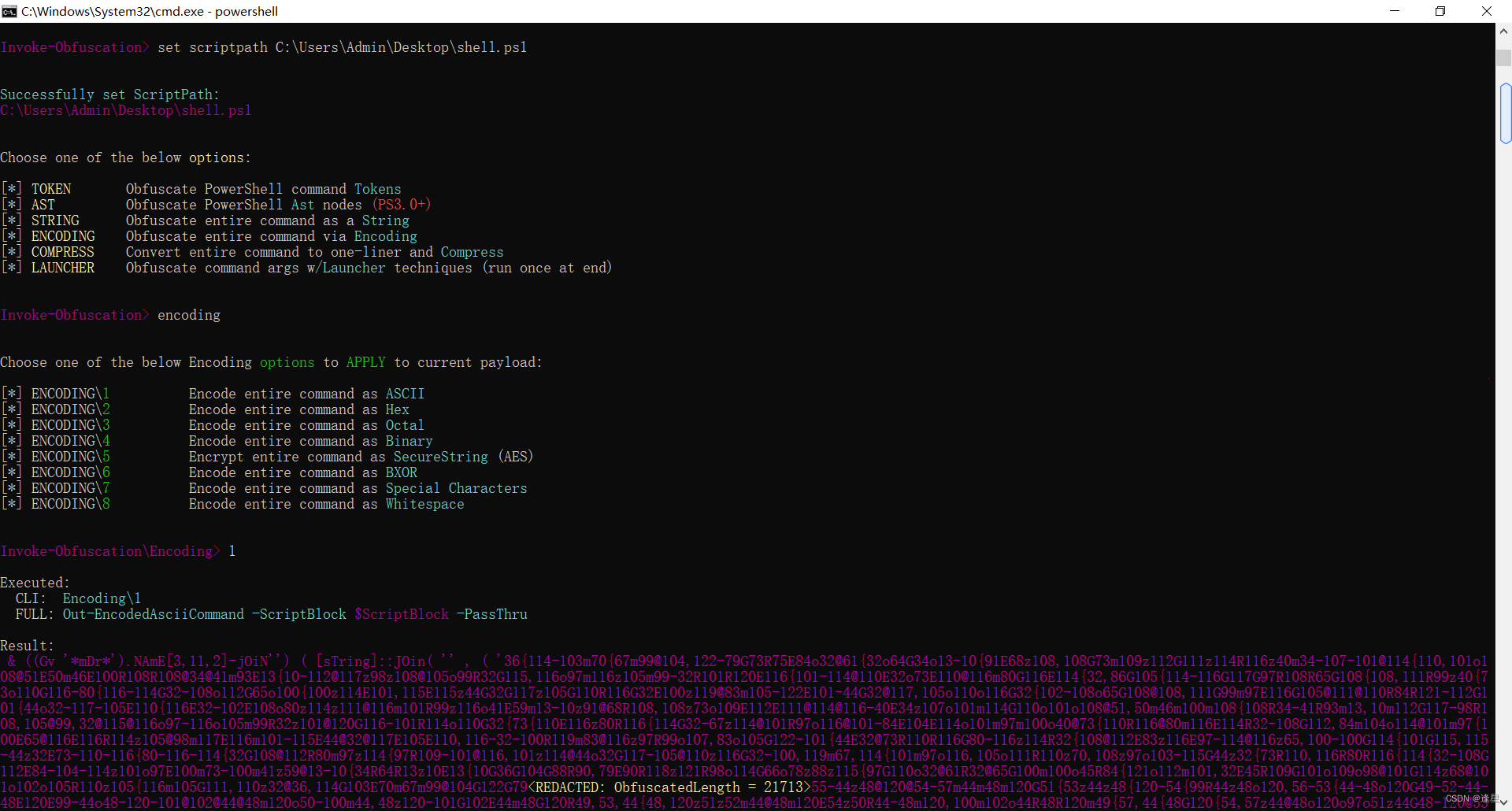Click 'APPLY' in the encoding options line

pos(366,362)
